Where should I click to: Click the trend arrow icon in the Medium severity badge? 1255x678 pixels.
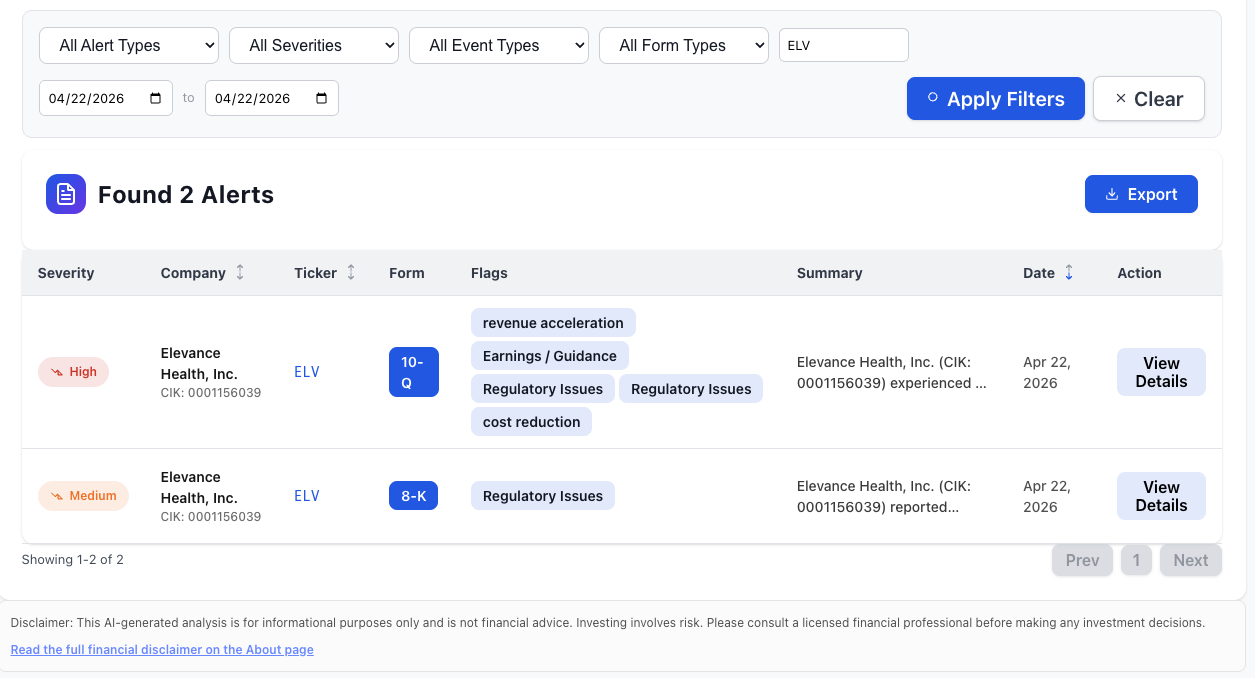point(57,495)
